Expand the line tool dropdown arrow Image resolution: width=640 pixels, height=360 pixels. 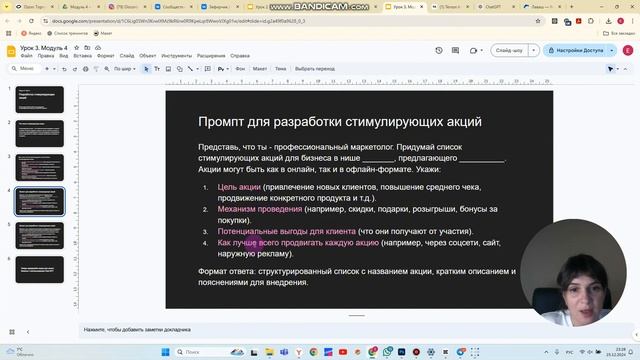[198, 69]
